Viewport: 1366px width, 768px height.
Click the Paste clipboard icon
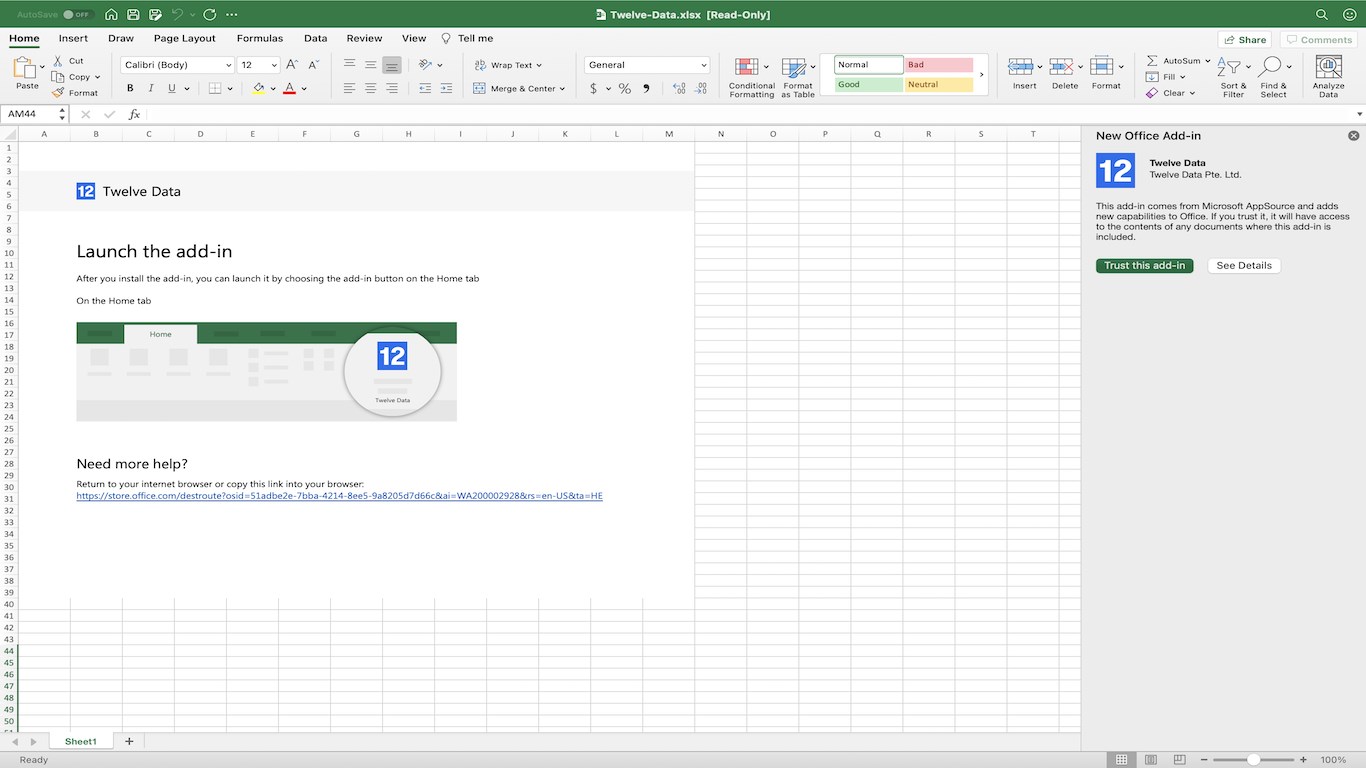tap(25, 68)
